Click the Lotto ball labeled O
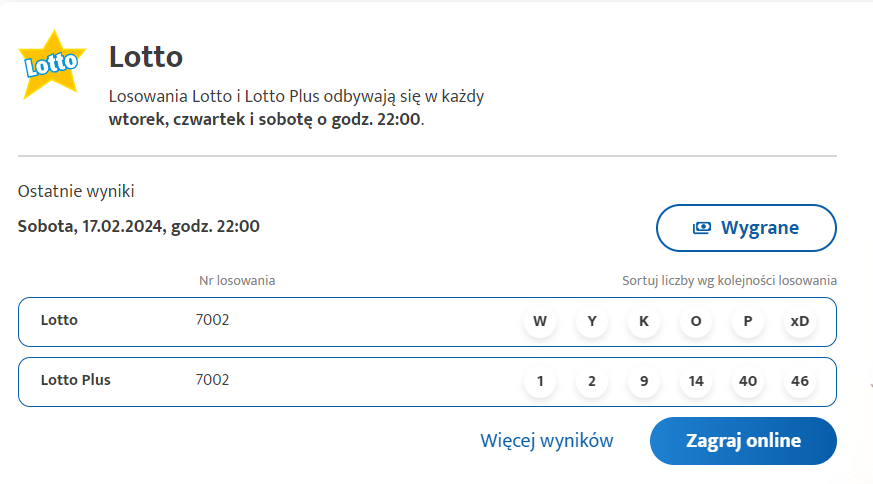 pyautogui.click(x=696, y=322)
